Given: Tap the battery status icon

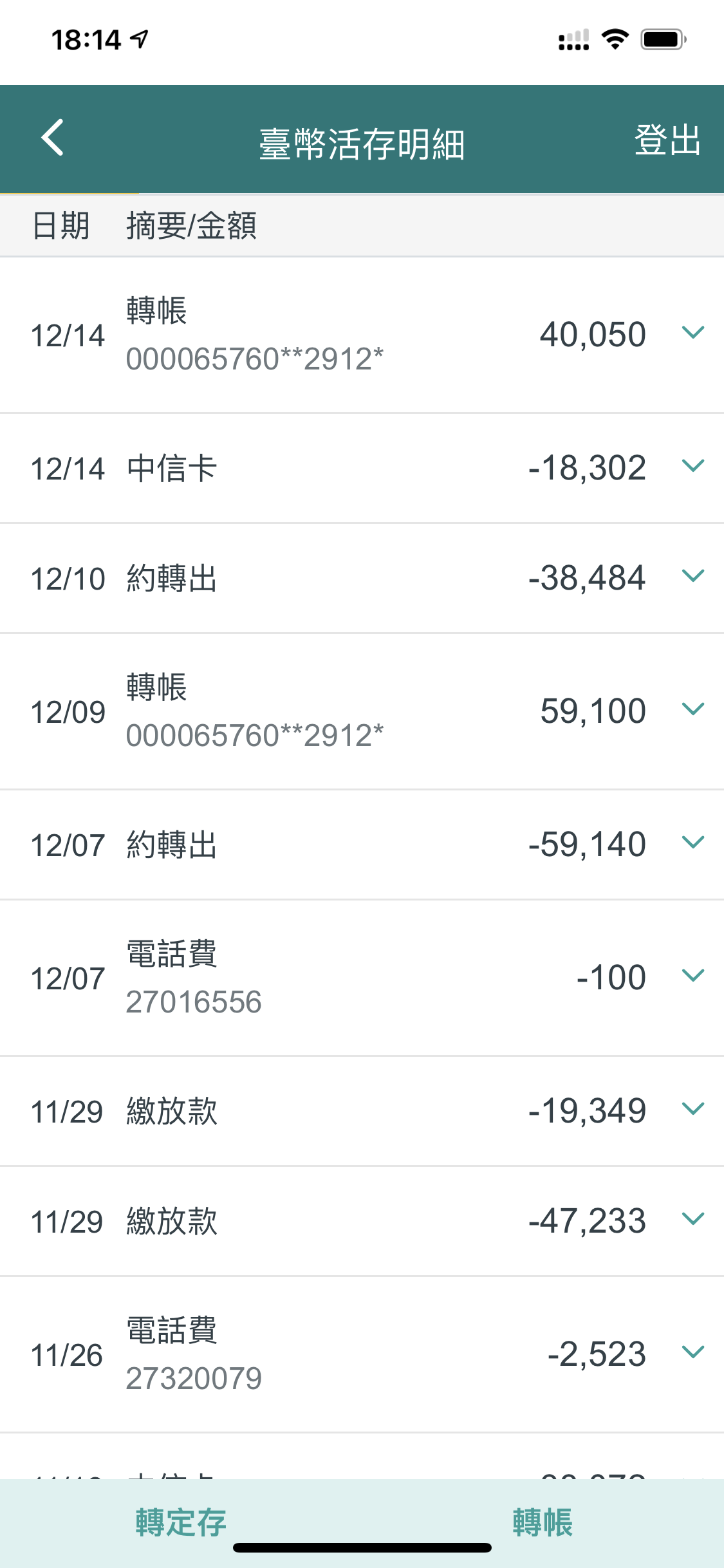Looking at the screenshot, I should point(664,39).
